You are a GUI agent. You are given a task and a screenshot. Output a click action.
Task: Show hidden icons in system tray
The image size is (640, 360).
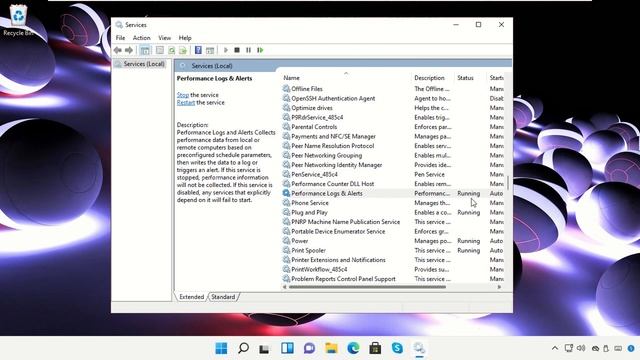(x=555, y=348)
